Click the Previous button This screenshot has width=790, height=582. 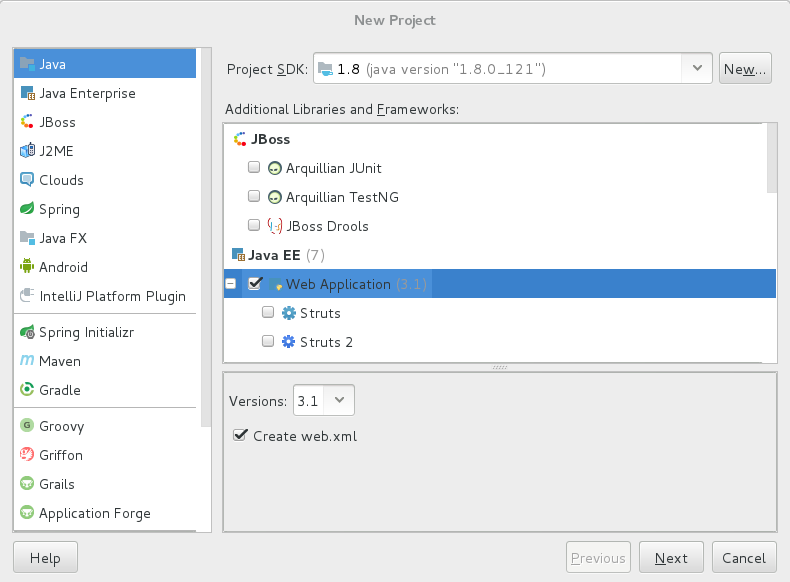tap(598, 557)
